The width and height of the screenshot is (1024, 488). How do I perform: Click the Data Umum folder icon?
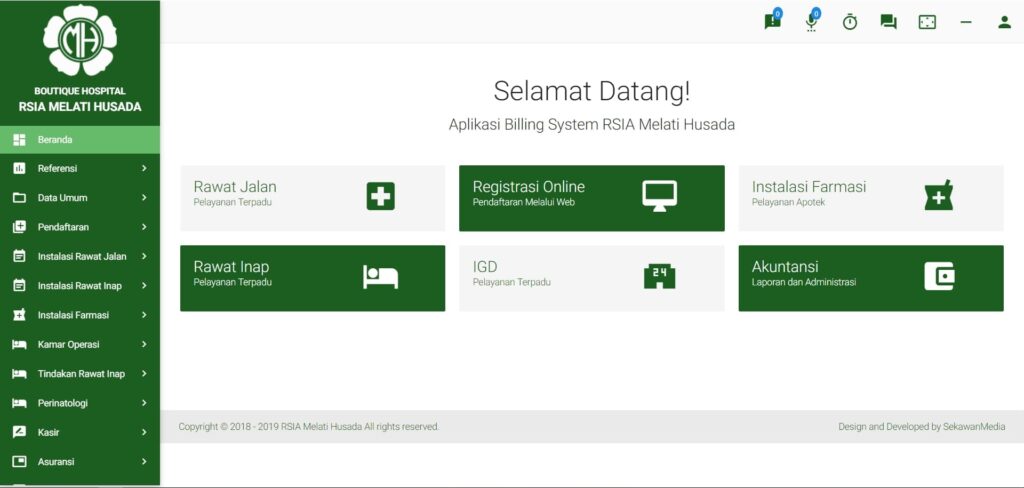click(x=20, y=198)
